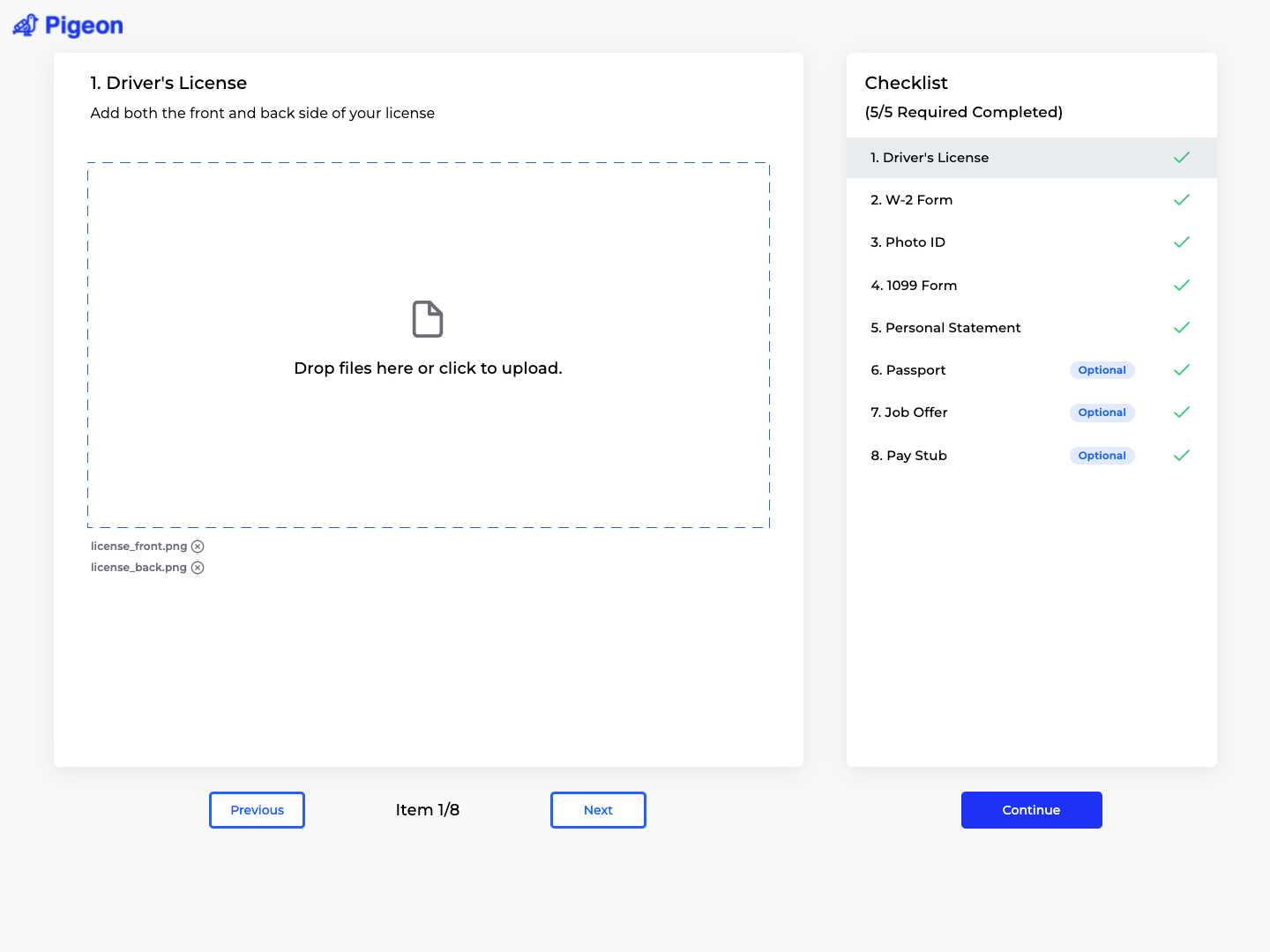Select the completed Photo ID check indicator

tap(1182, 242)
